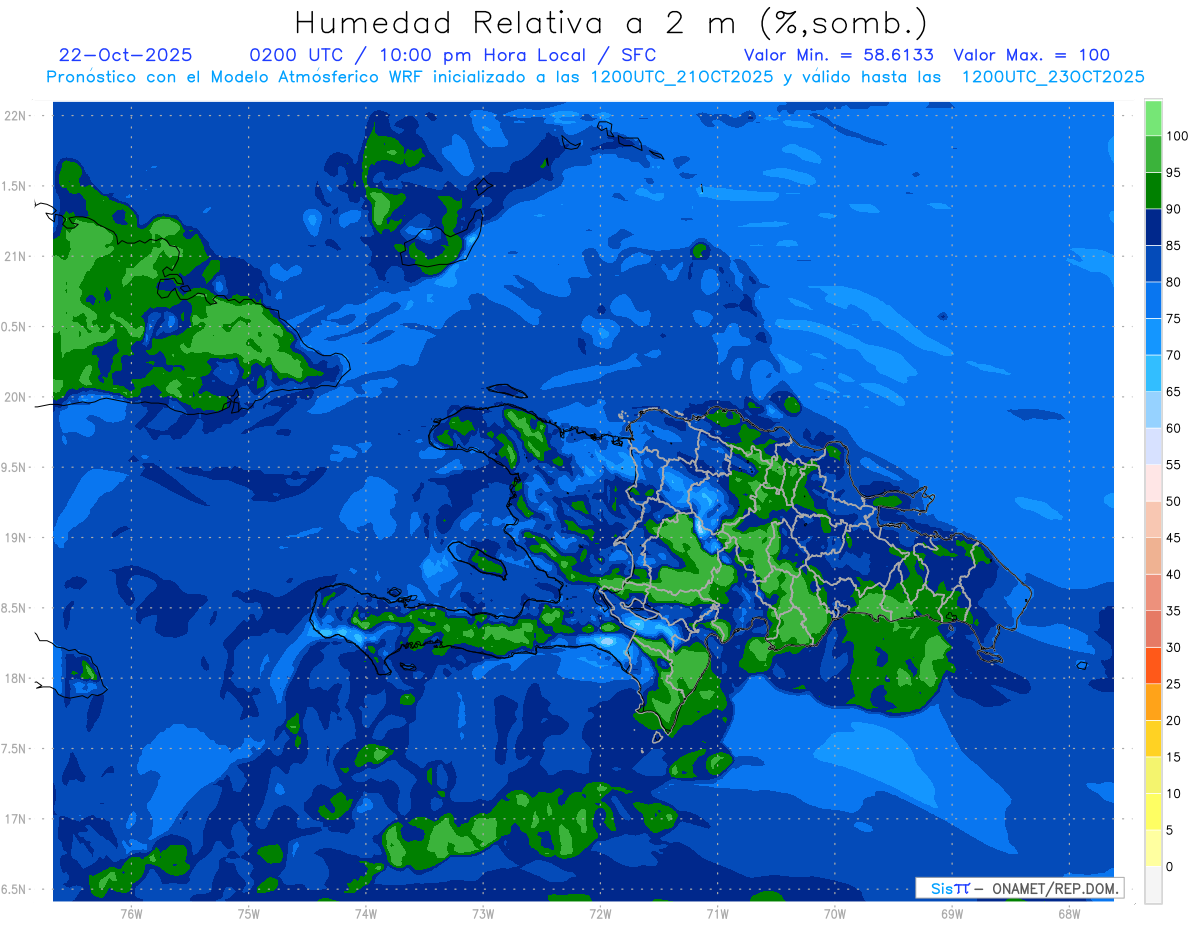Click the '72W' longitude axis label
This screenshot has width=1200, height=927.
pos(600,914)
